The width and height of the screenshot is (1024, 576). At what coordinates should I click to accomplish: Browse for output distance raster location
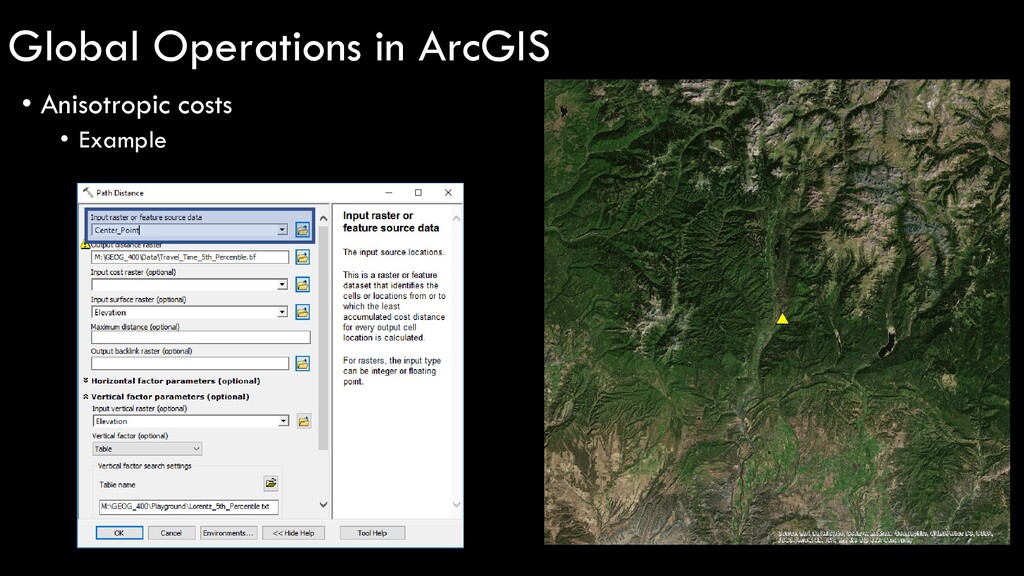[302, 257]
